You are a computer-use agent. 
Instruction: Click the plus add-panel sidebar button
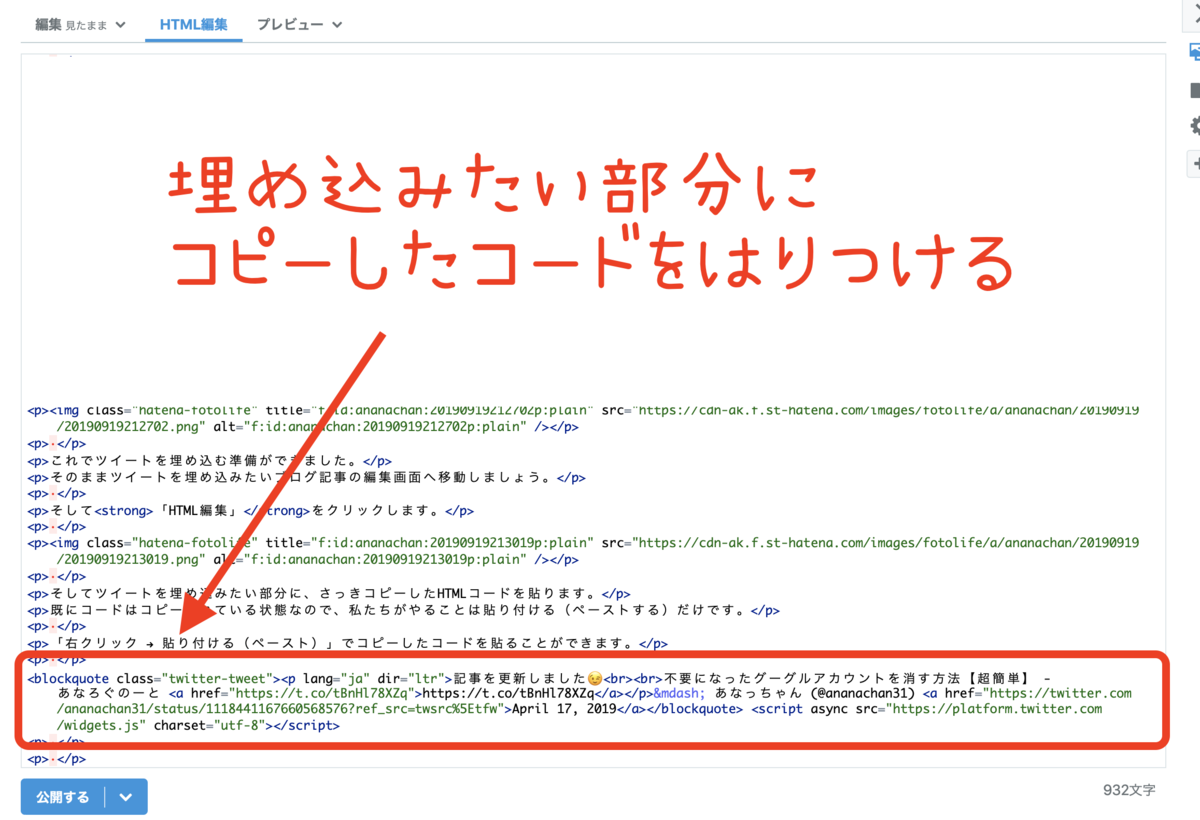tap(1195, 162)
